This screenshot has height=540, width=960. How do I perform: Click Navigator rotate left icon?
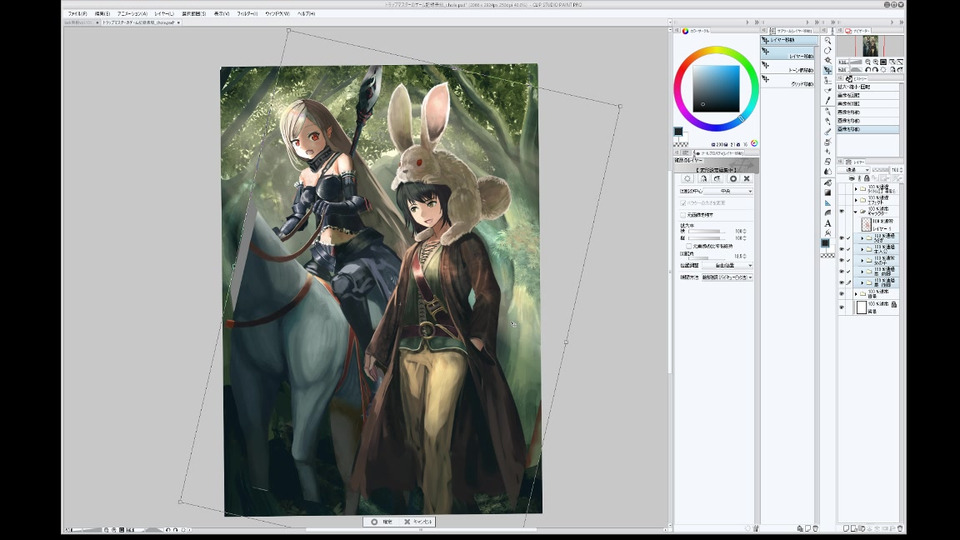868,70
